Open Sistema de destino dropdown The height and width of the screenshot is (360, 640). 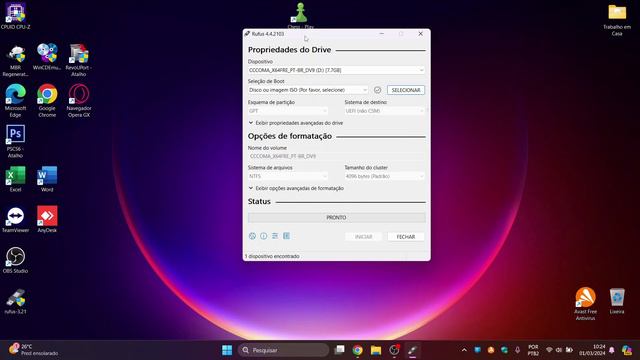(x=384, y=111)
